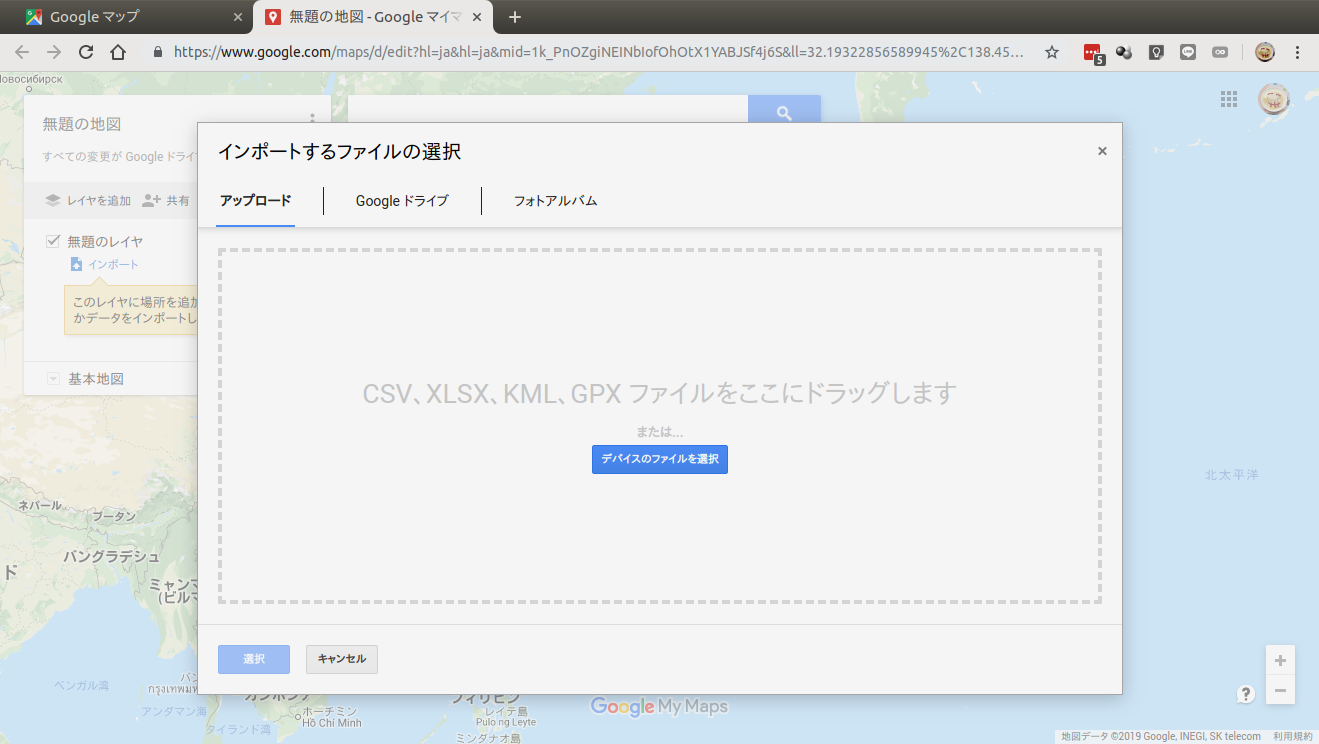Open Chrome's three-dot browser menu

click(x=1297, y=51)
